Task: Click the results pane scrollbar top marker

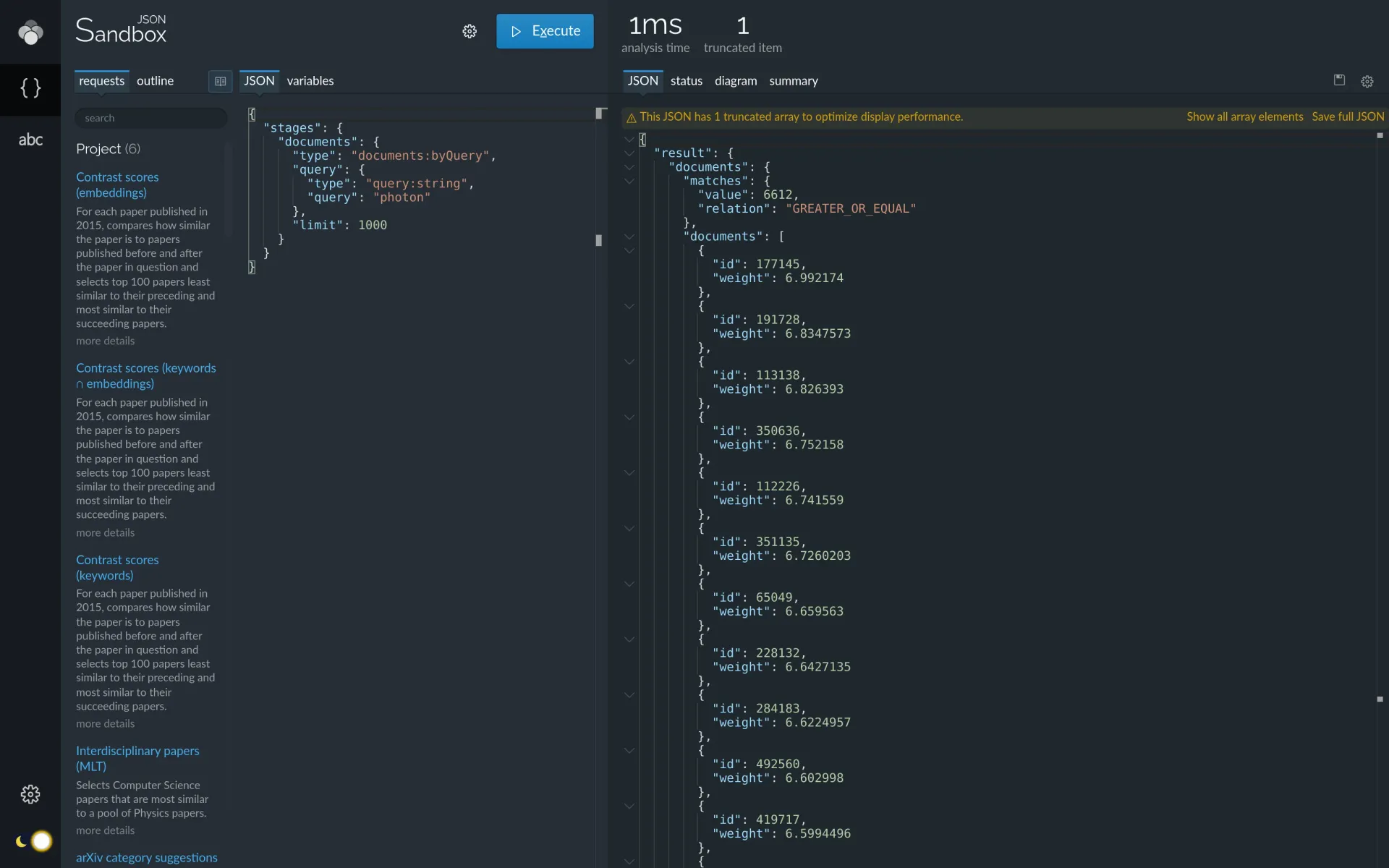Action: coord(1380,135)
